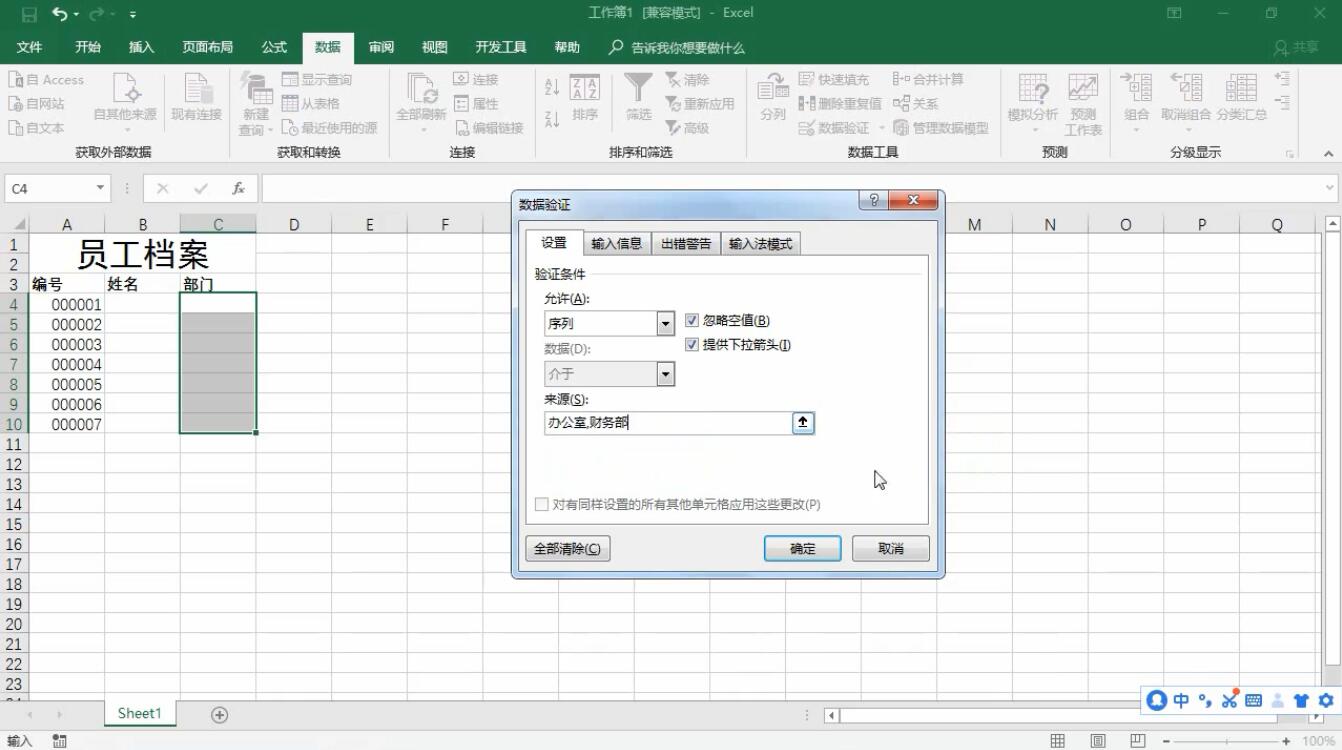Viewport: 1342px width, 750px height.
Task: Expand the Name Box dropdown arrow
Action: pos(100,188)
